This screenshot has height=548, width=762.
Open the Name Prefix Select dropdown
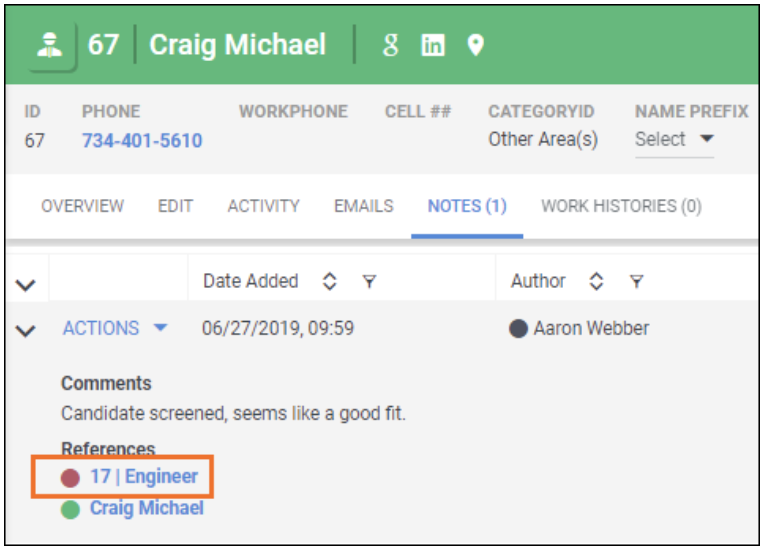pos(675,140)
